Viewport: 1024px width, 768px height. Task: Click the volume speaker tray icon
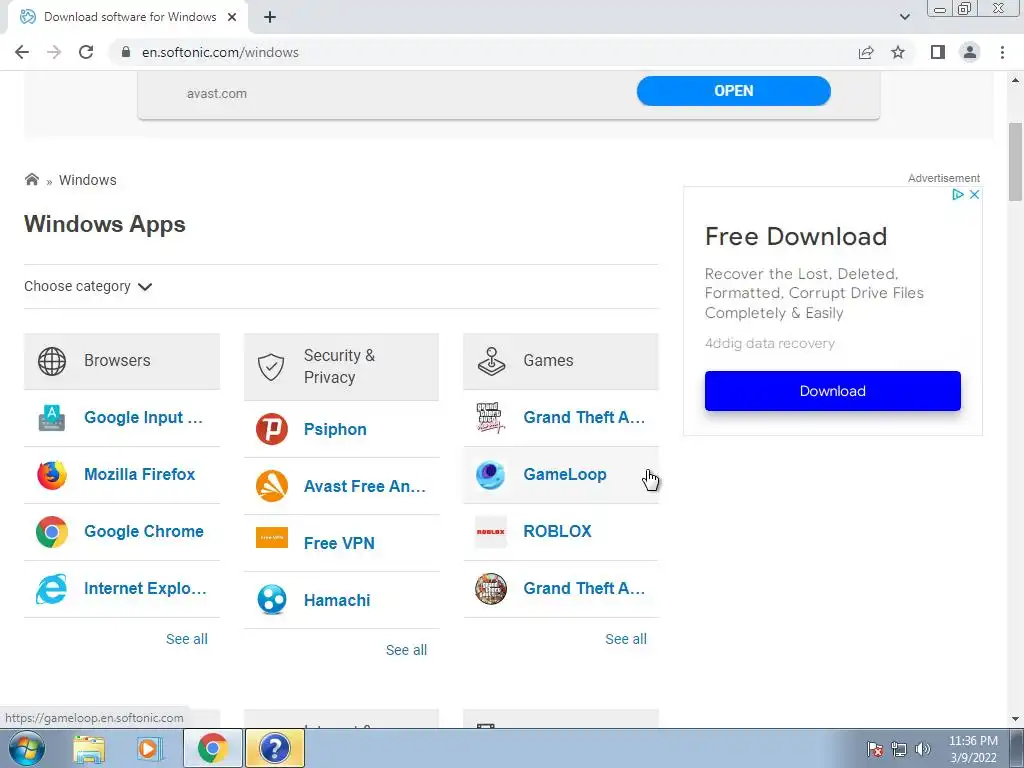click(x=923, y=749)
